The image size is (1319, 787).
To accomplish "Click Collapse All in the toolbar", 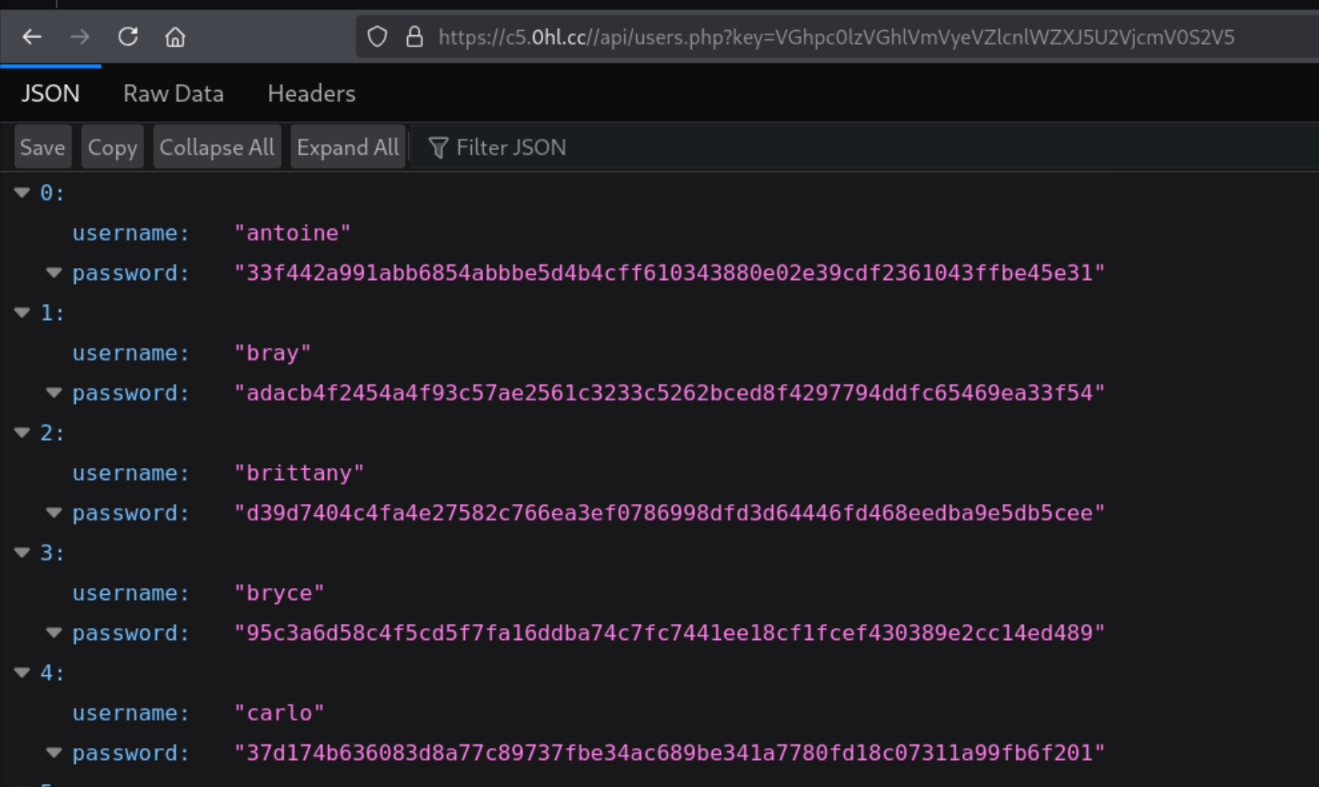I will point(216,147).
